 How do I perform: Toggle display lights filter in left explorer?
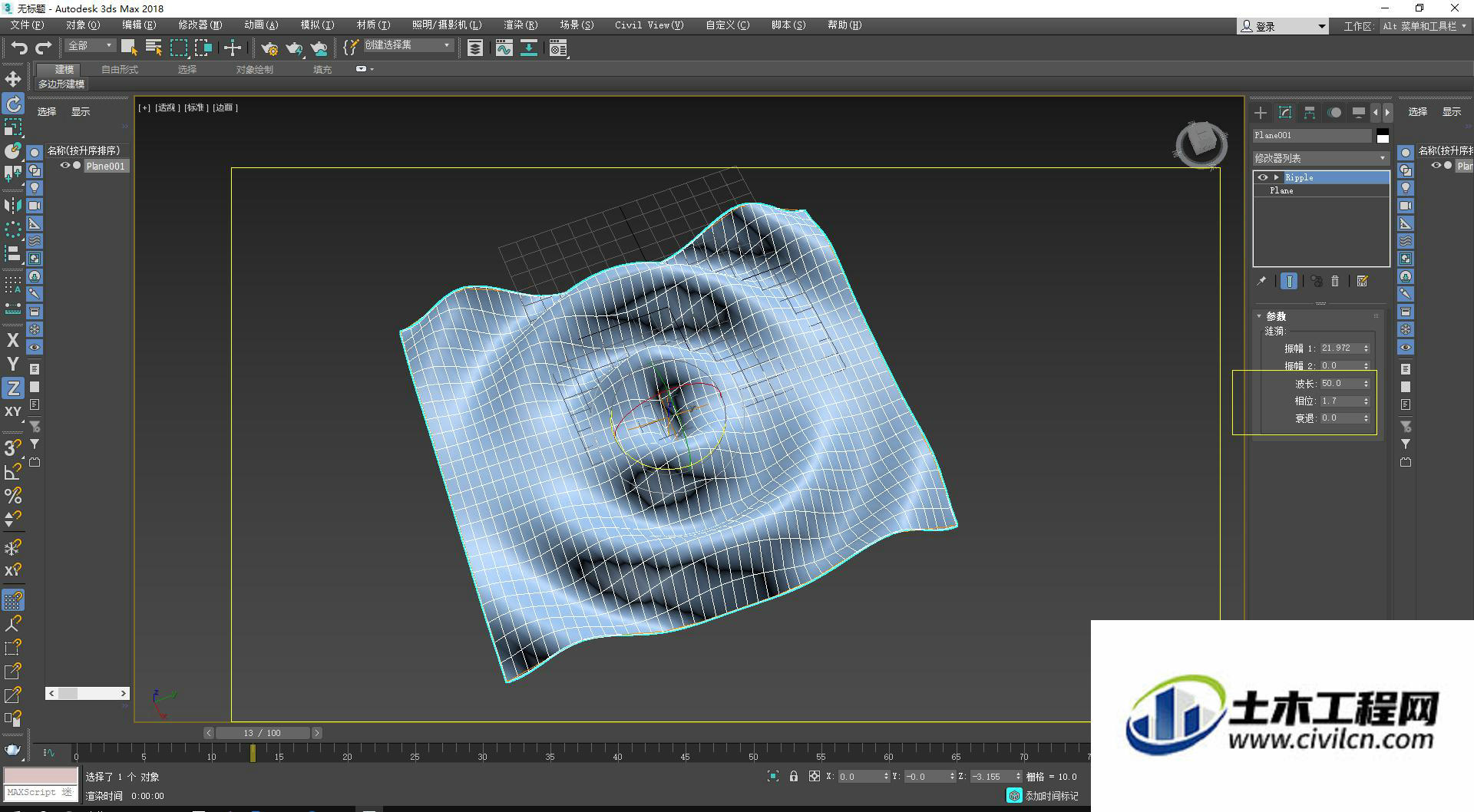[x=35, y=188]
